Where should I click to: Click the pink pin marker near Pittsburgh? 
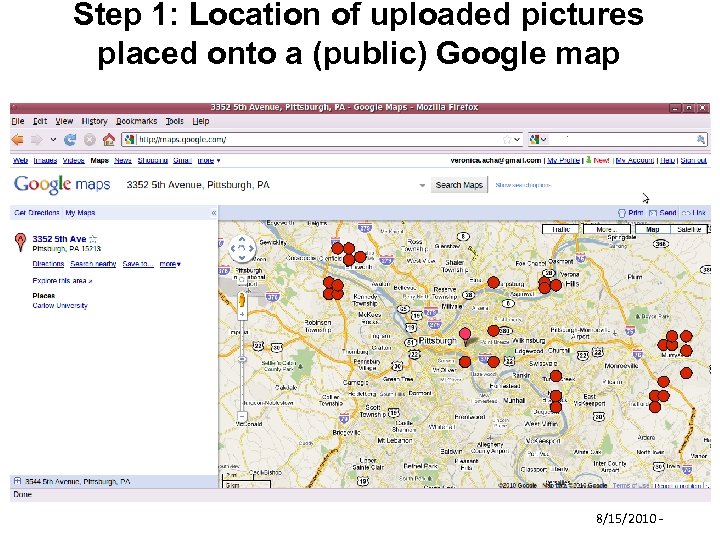pos(465,337)
